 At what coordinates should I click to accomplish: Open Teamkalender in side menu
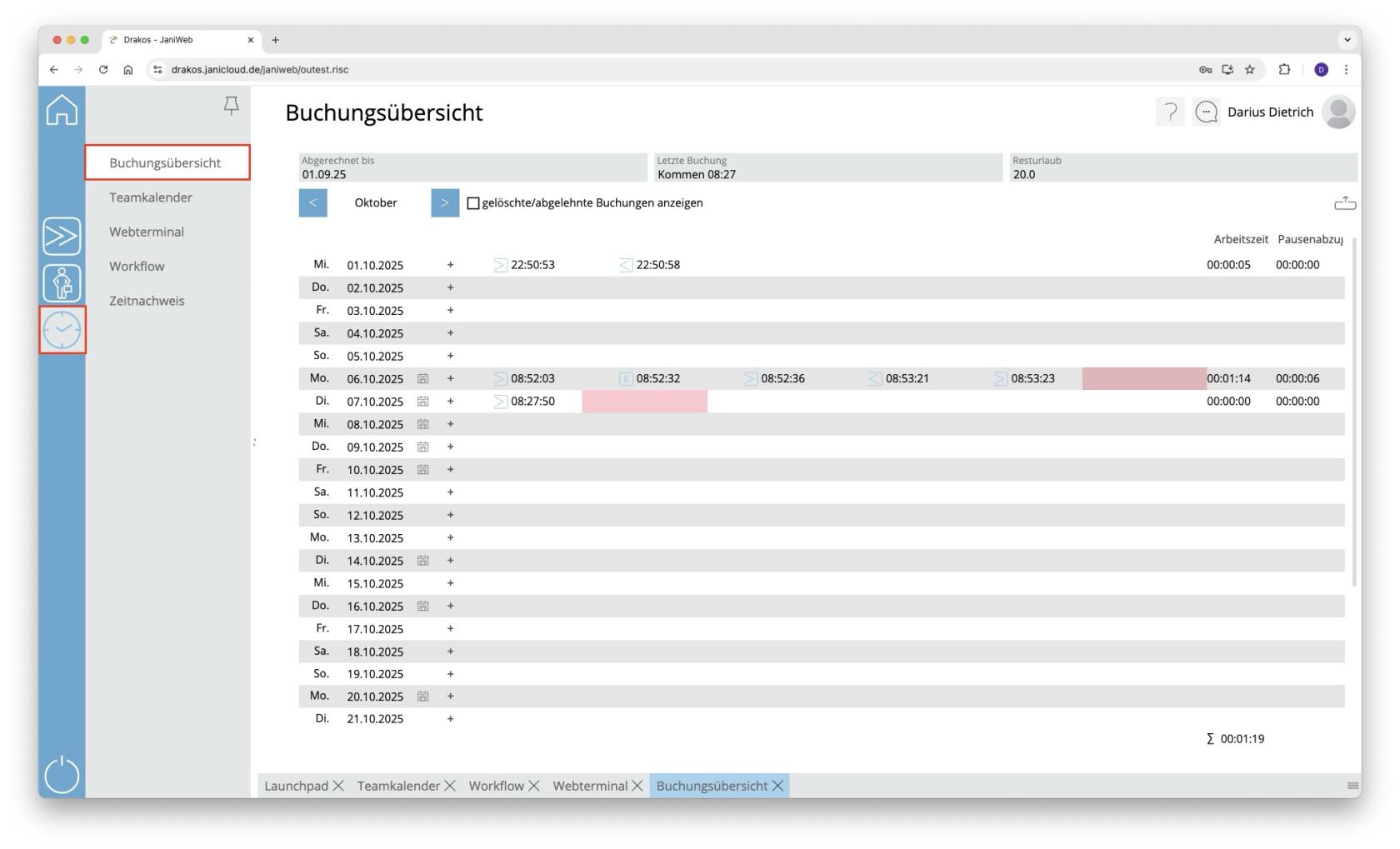tap(150, 197)
